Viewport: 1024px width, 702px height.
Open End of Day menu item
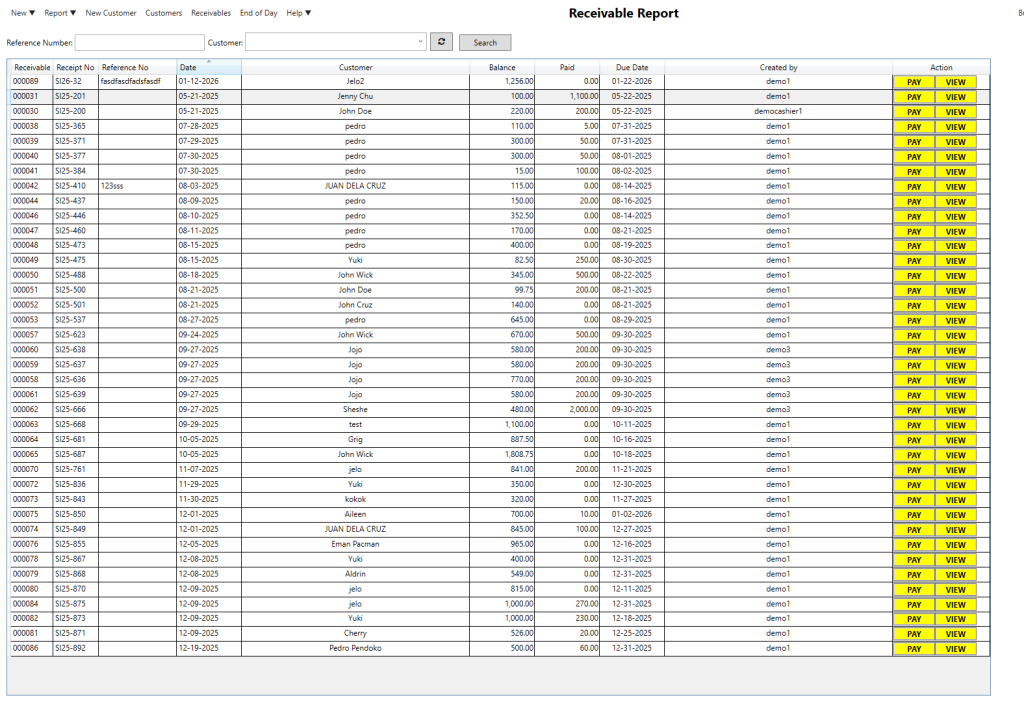pos(259,13)
